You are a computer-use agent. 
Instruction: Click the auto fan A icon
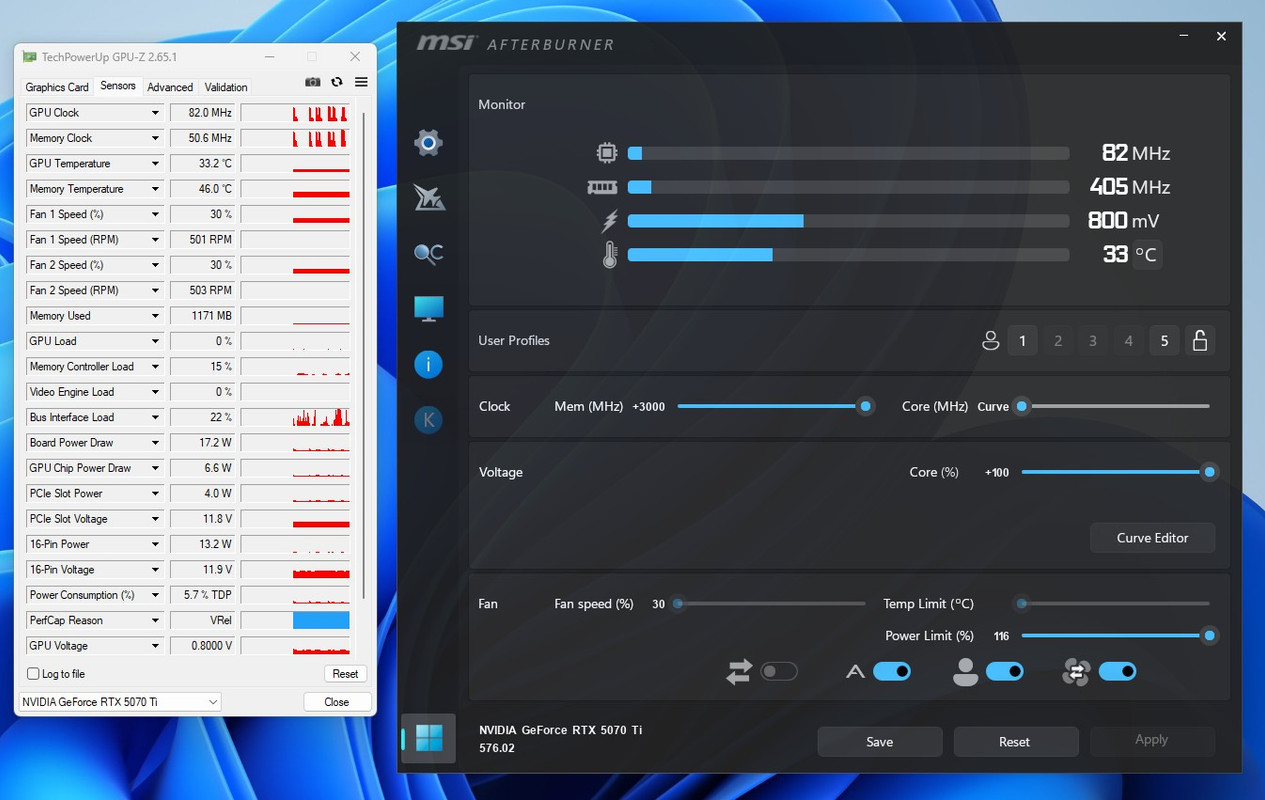coord(855,672)
